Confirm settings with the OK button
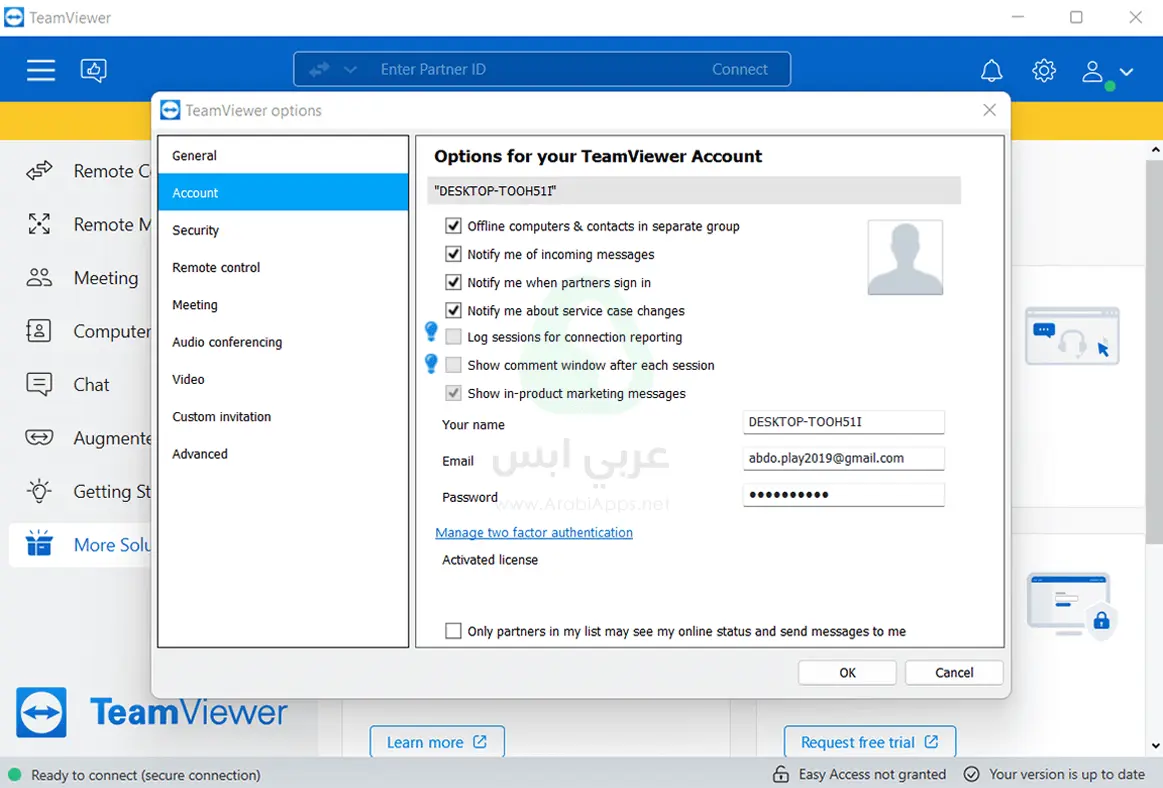The height and width of the screenshot is (788, 1163). [846, 672]
